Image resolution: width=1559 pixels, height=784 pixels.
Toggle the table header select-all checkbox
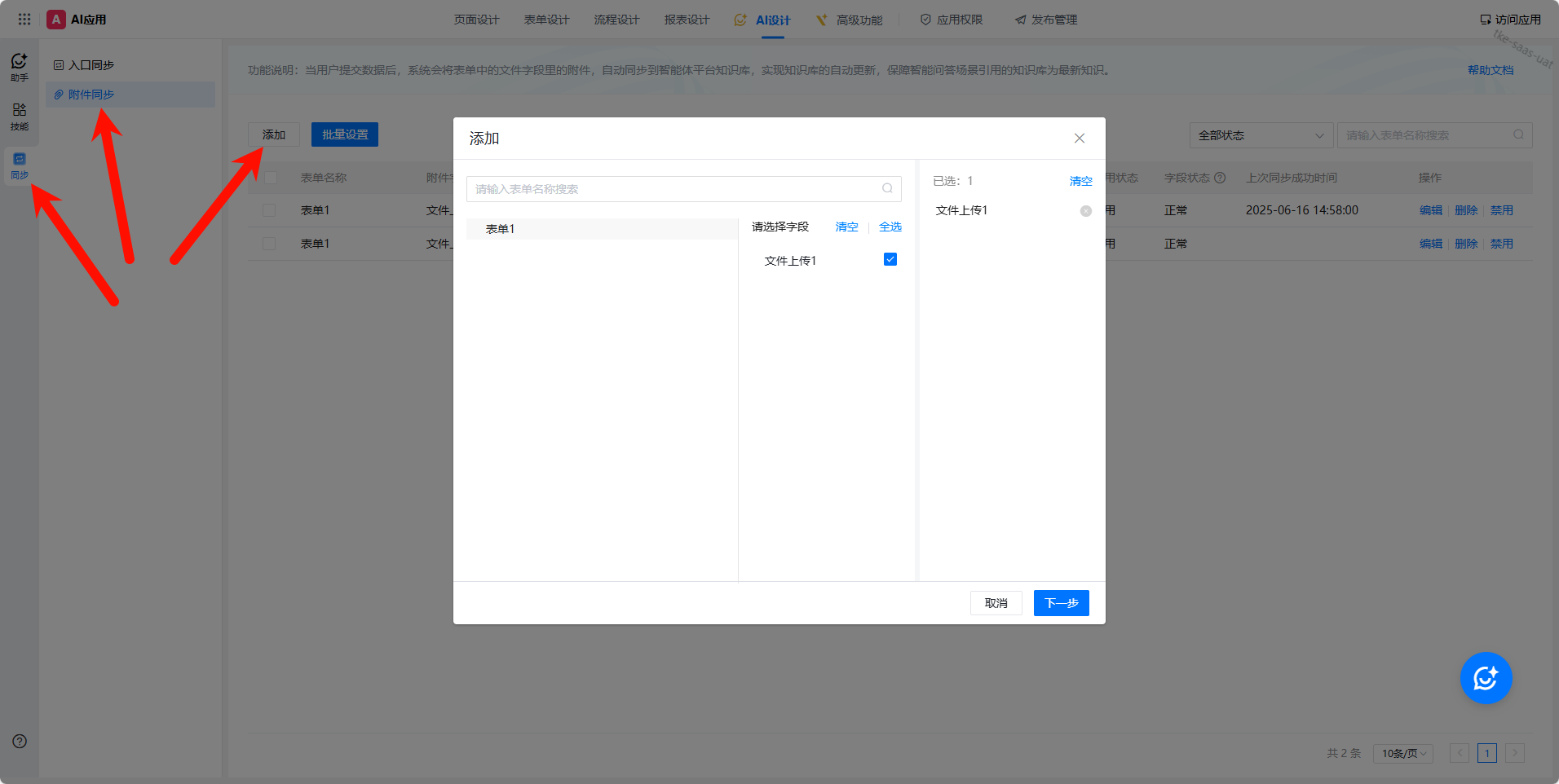coord(271,178)
